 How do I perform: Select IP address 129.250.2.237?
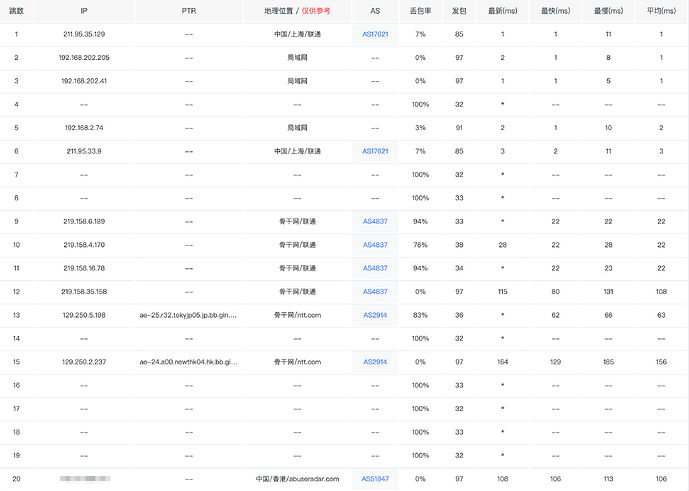pos(84,362)
